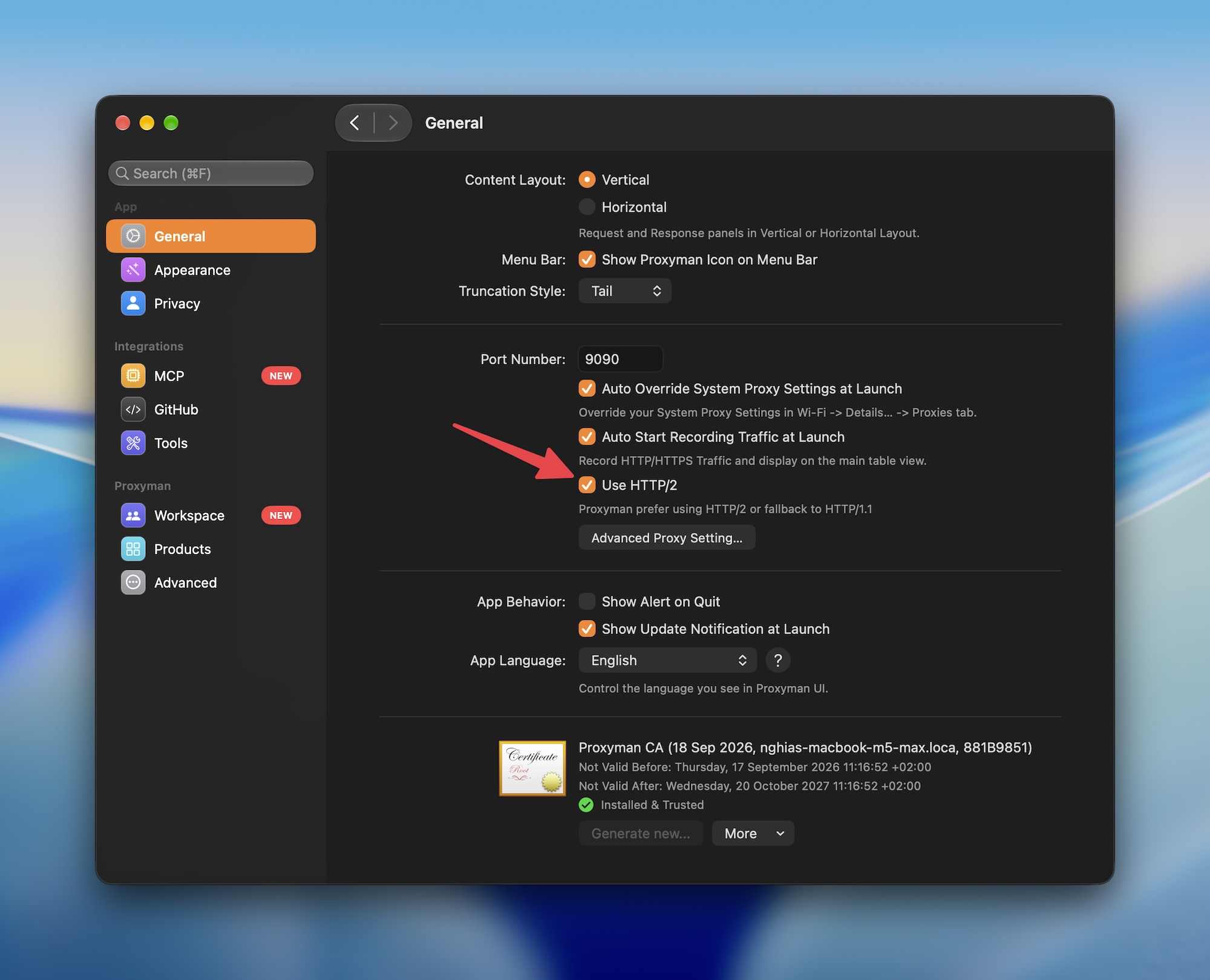
Task: Click the 'Not Valid Before' date line
Action: pos(755,767)
